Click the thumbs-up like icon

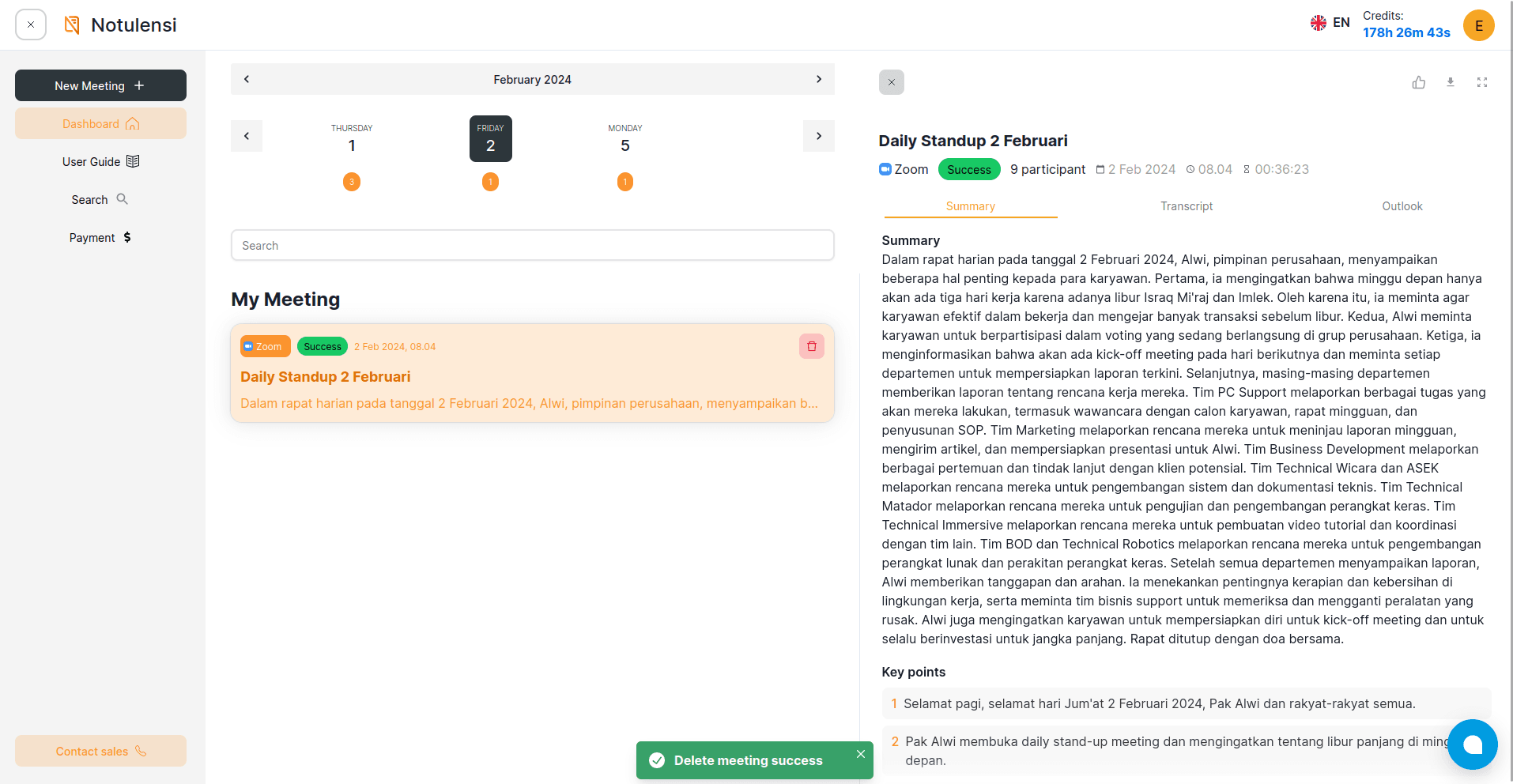[x=1419, y=82]
